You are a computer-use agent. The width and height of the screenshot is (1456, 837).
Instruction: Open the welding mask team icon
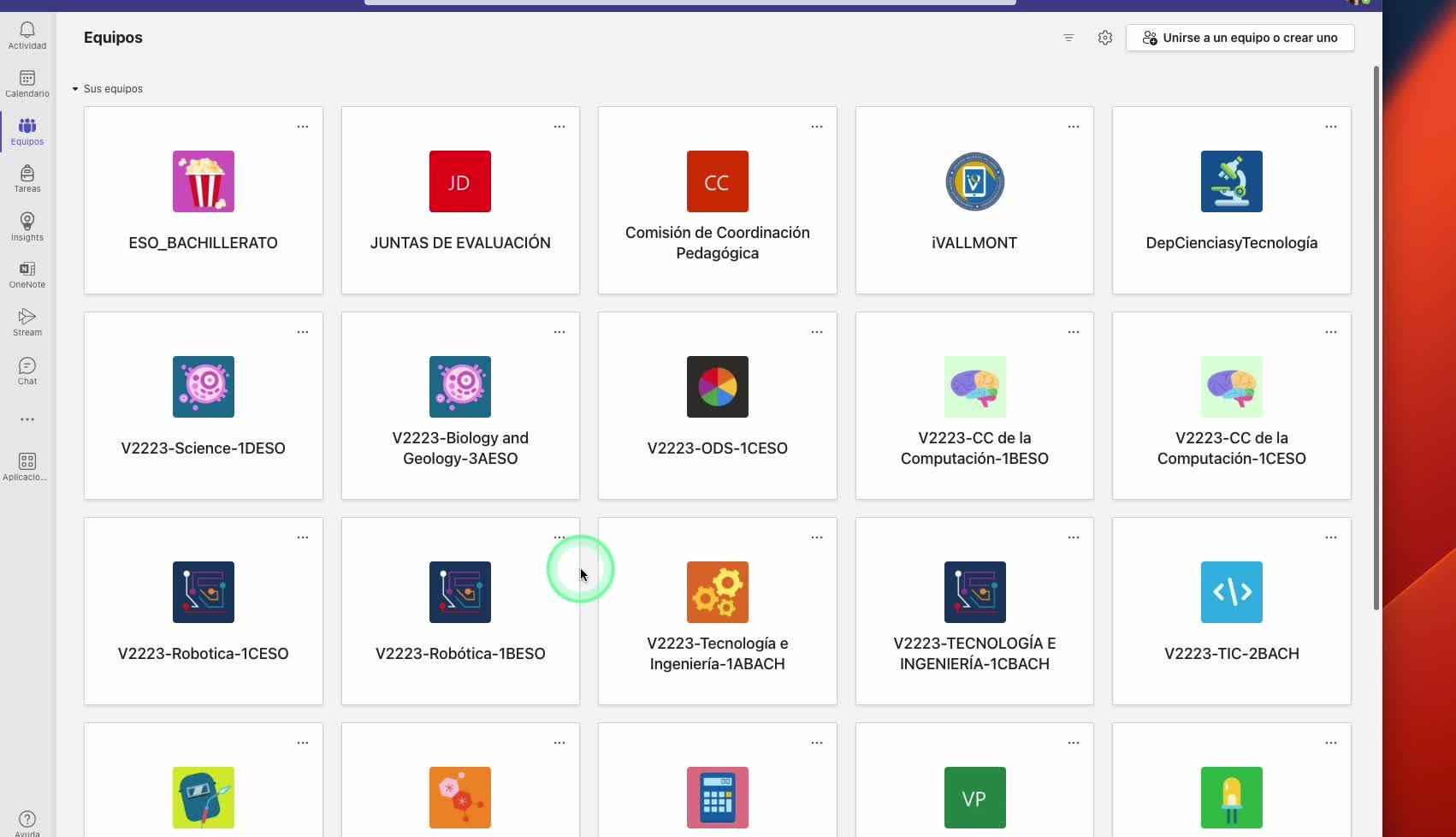click(x=204, y=798)
